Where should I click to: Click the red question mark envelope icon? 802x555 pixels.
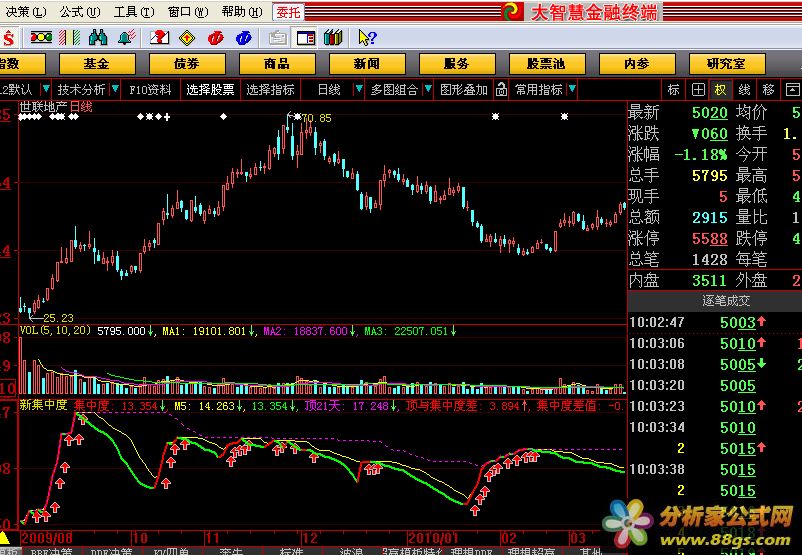coord(160,38)
